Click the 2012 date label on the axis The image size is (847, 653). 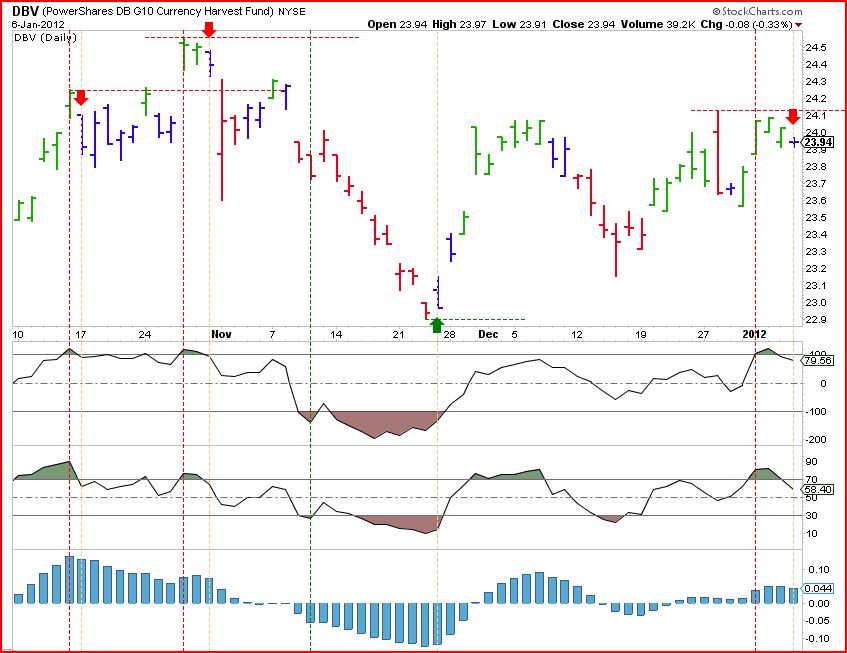pos(754,334)
